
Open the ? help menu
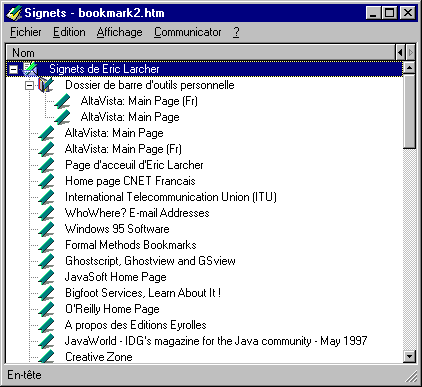[x=236, y=32]
